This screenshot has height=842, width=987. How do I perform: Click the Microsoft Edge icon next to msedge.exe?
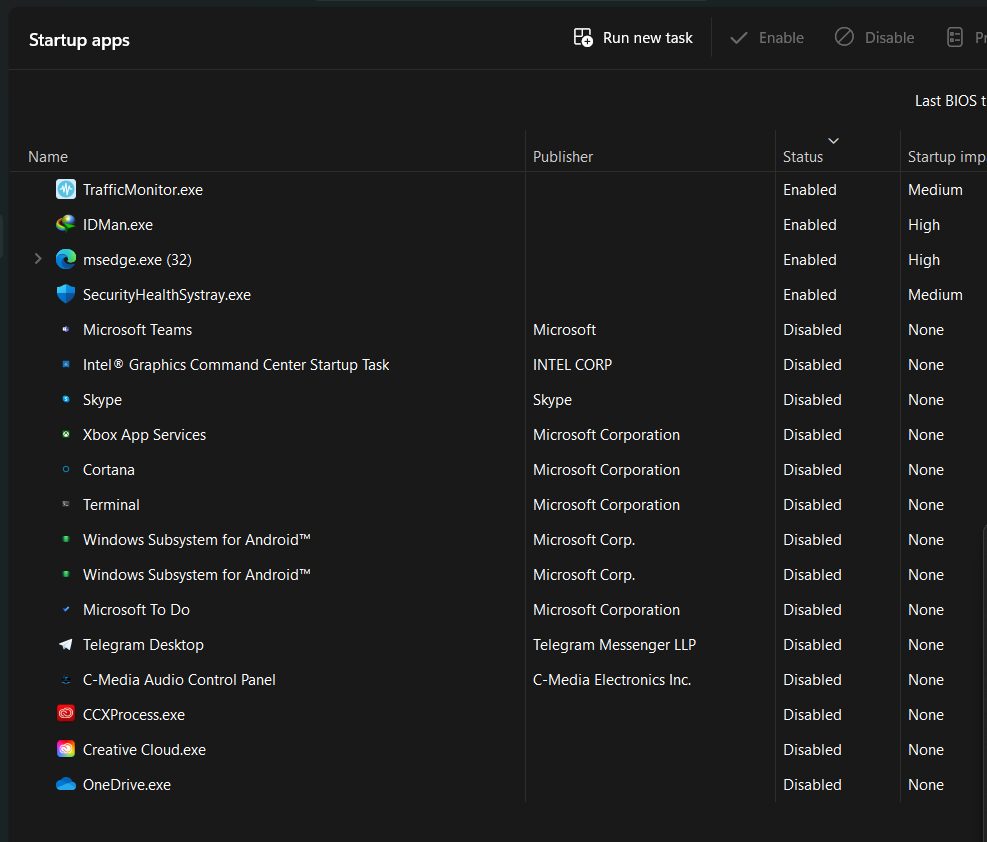pyautogui.click(x=65, y=259)
